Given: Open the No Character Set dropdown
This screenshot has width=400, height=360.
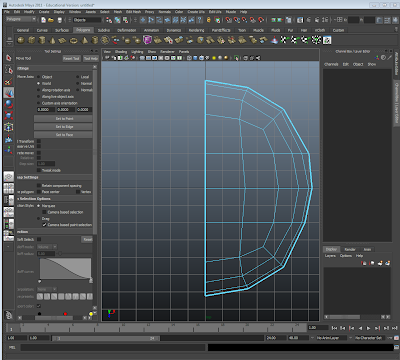Looking at the screenshot, I should tap(371, 338).
